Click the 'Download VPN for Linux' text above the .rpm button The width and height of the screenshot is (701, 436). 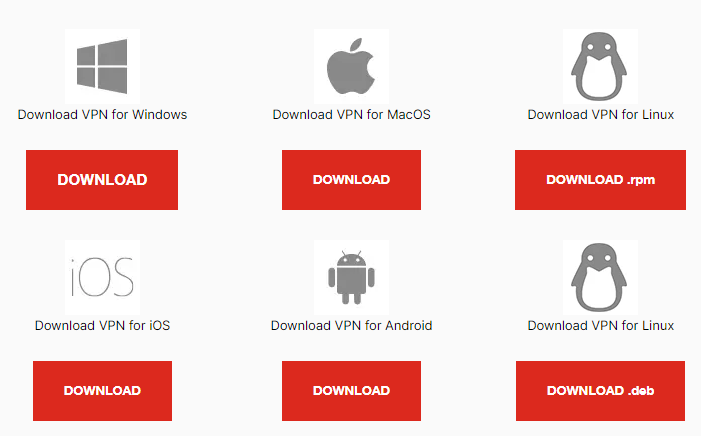point(600,114)
